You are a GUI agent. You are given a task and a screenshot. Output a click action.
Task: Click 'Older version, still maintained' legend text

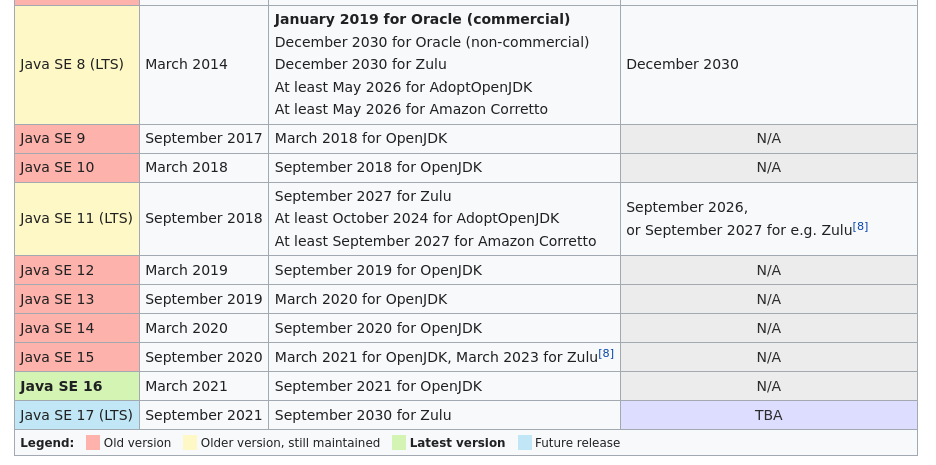coord(290,443)
